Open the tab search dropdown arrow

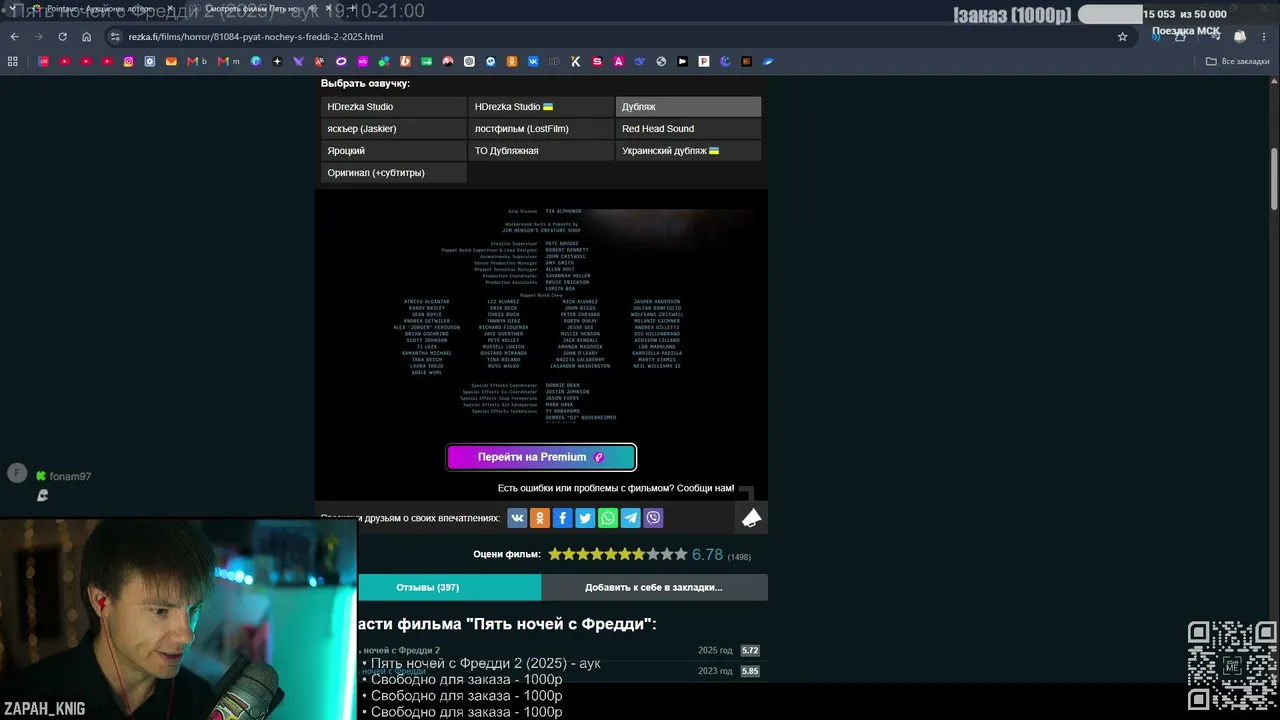click(x=12, y=9)
